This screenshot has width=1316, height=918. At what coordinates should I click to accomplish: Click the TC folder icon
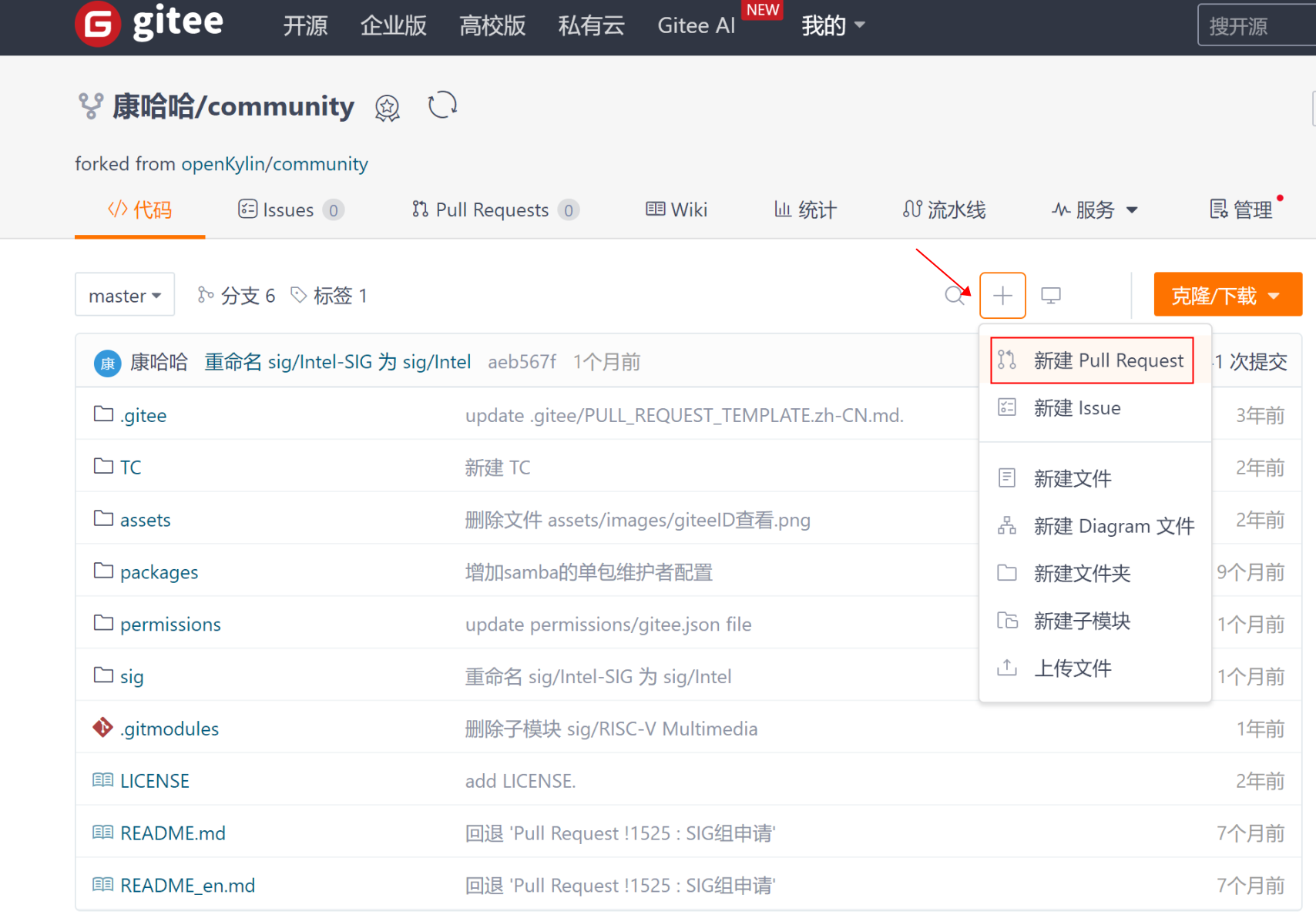point(103,466)
